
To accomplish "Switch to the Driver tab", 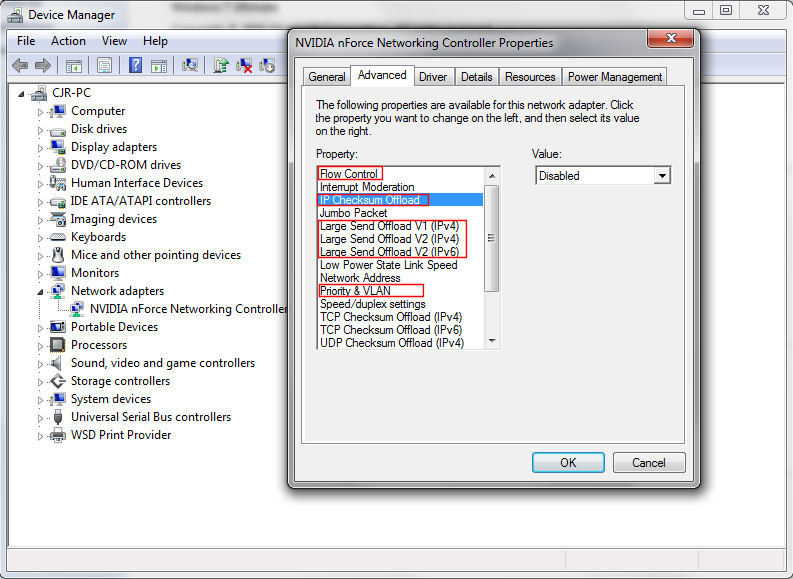I will coord(433,77).
